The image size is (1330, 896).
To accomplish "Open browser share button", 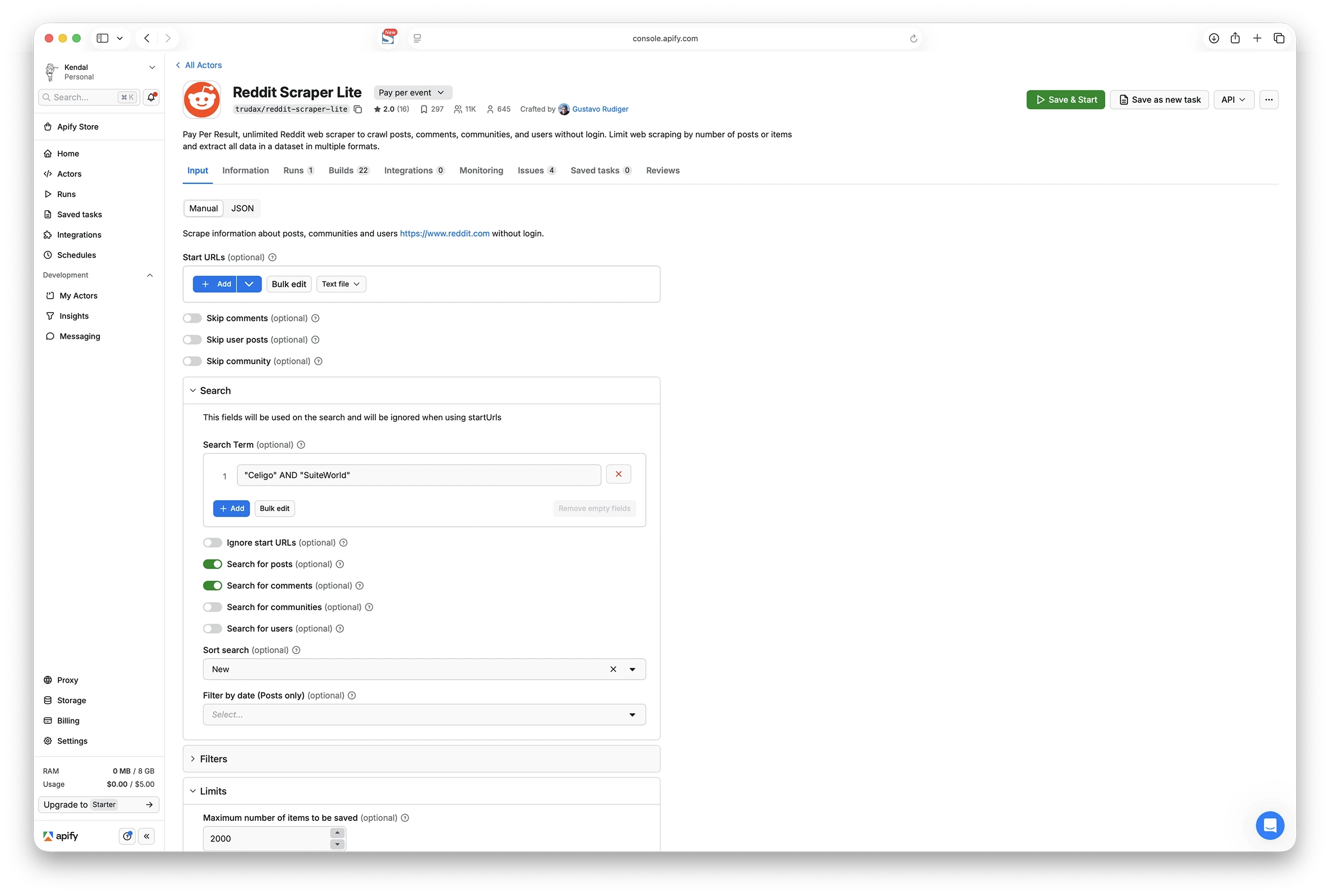I will 1235,38.
